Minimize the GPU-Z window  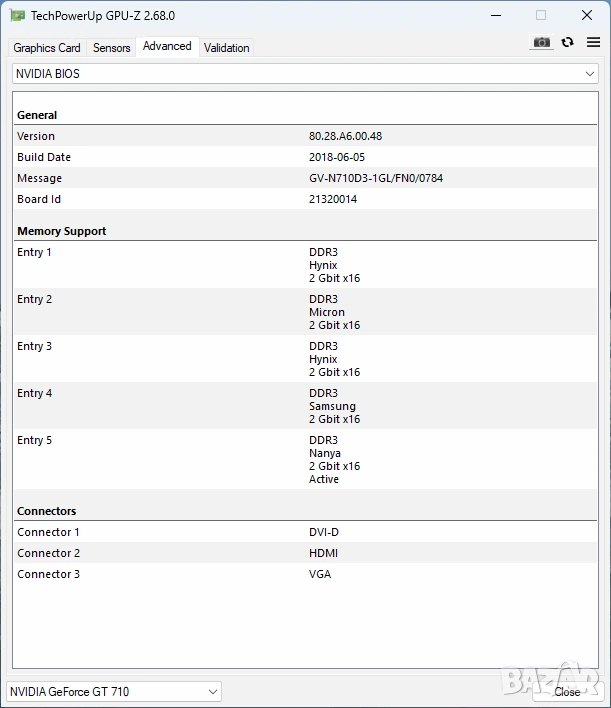tap(494, 15)
